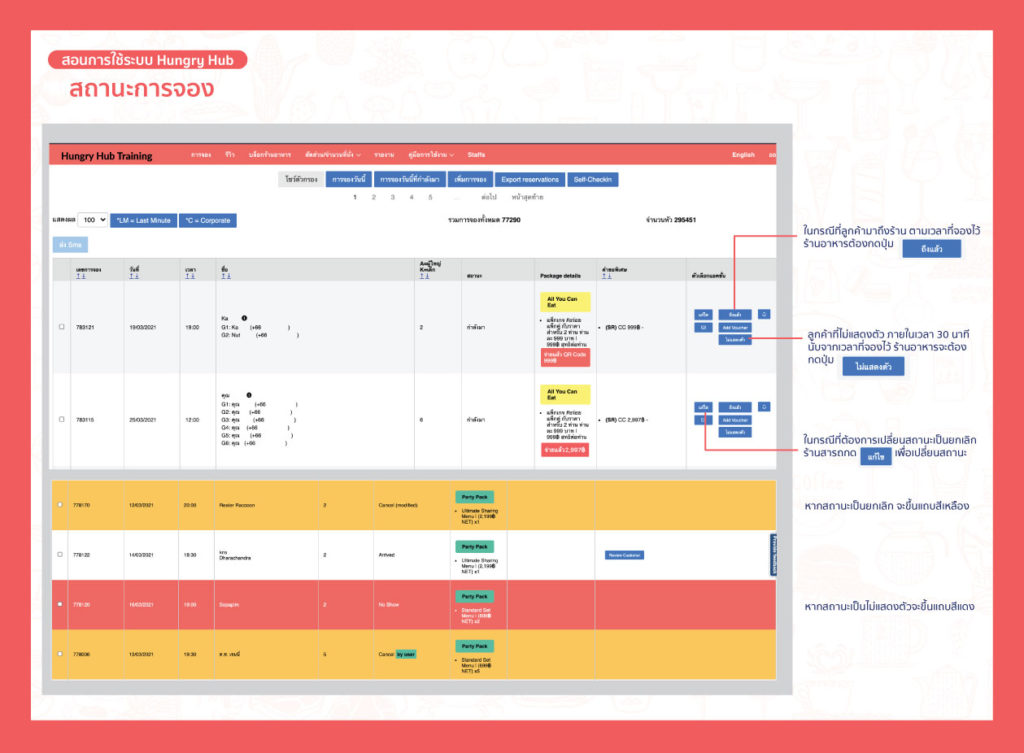Click sort arrows under the เวลา time header
Image resolution: width=1024 pixels, height=753 pixels.
(189, 276)
